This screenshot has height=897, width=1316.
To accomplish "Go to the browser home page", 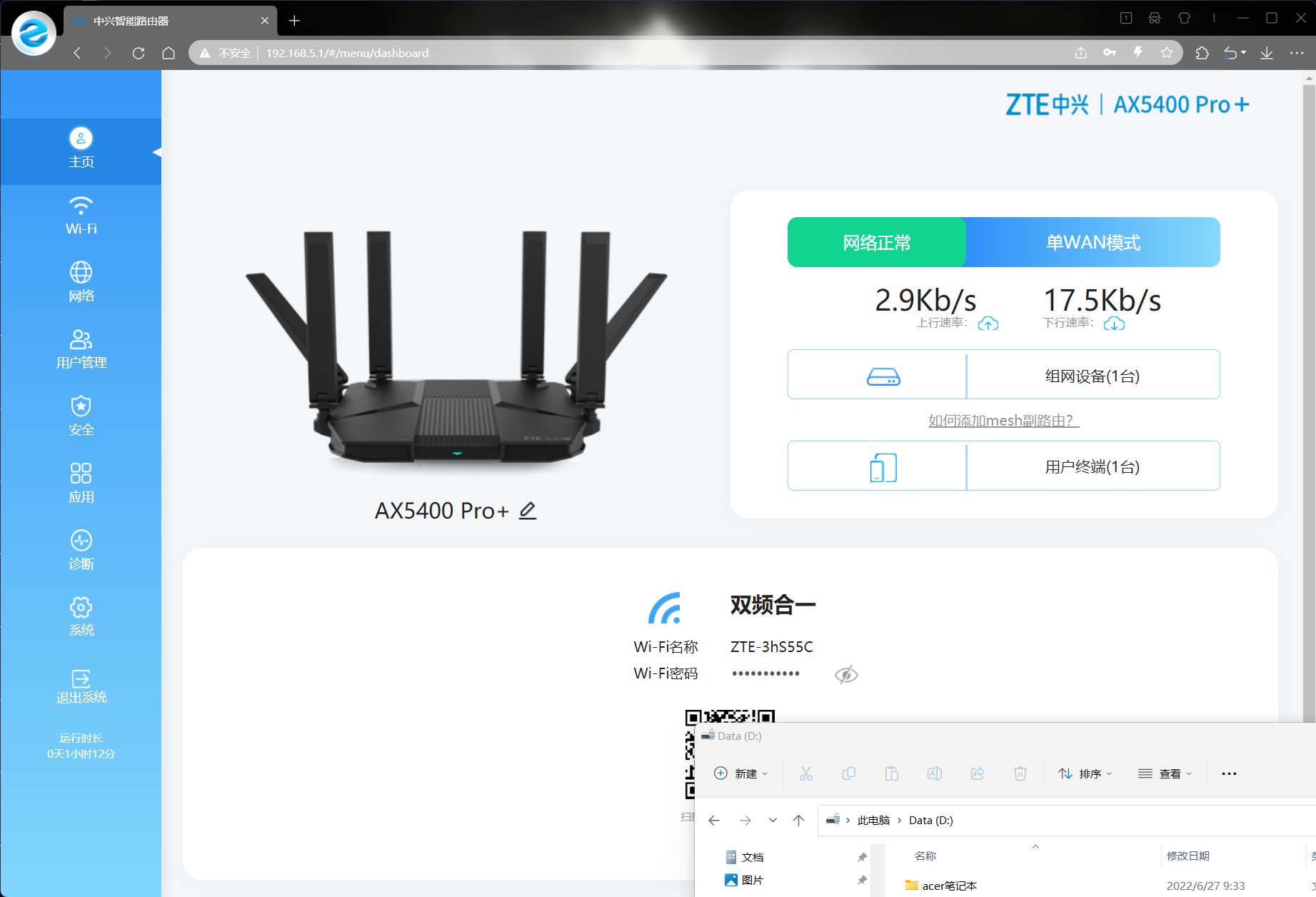I will point(169,53).
